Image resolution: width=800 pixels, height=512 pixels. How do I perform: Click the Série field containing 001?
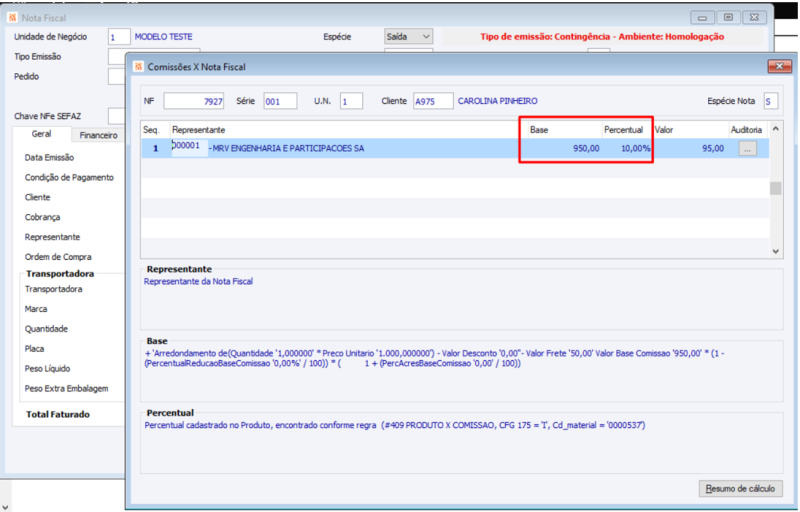click(x=280, y=101)
